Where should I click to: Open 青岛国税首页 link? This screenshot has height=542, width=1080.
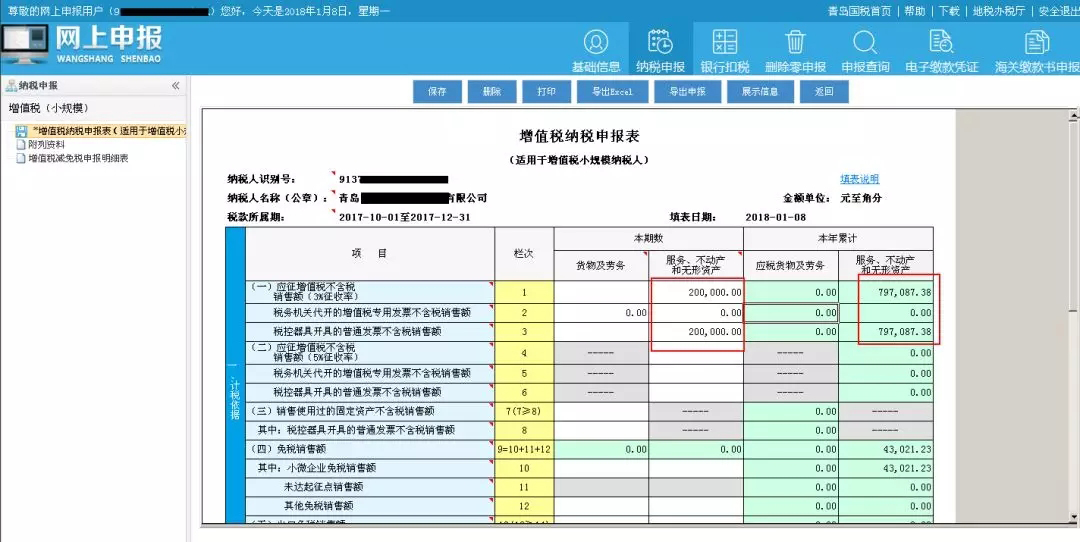click(860, 11)
